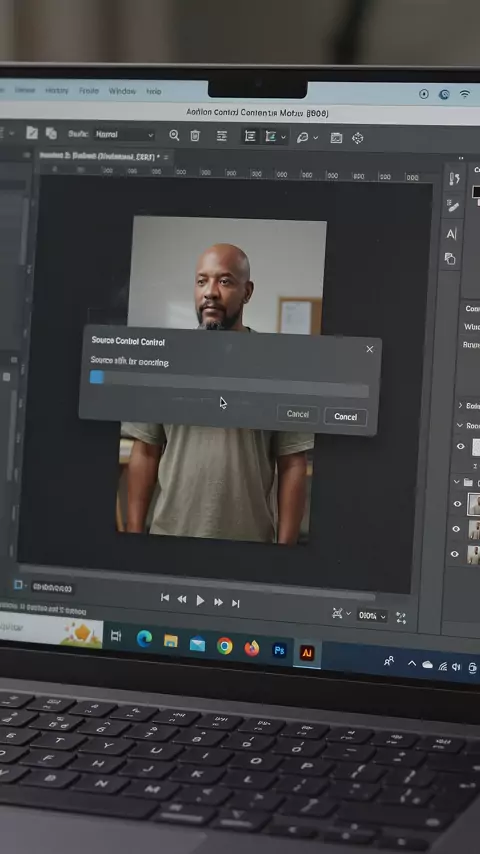Image resolution: width=480 pixels, height=854 pixels.
Task: Click the cloud OneDrive icon in system tray
Action: (428, 664)
